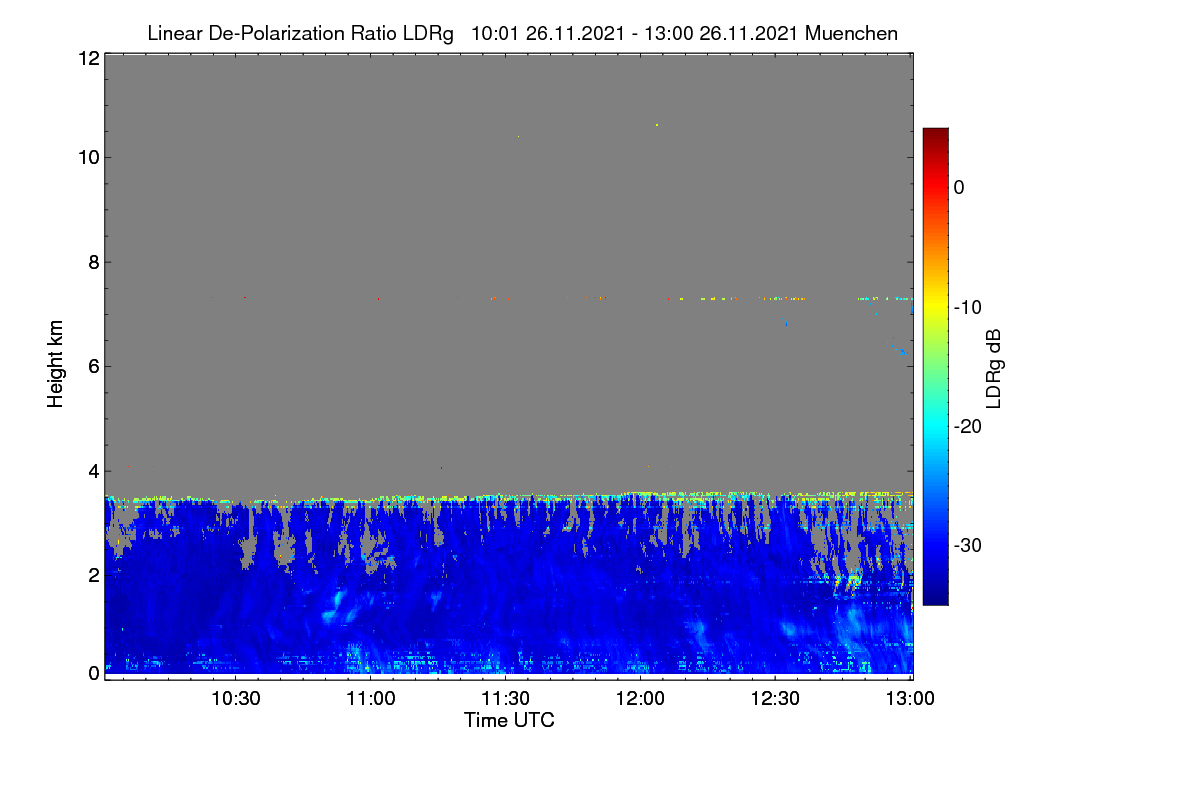Click the '13:00' time axis tick label
Viewport: 1200px width, 800px height.
pos(910,699)
